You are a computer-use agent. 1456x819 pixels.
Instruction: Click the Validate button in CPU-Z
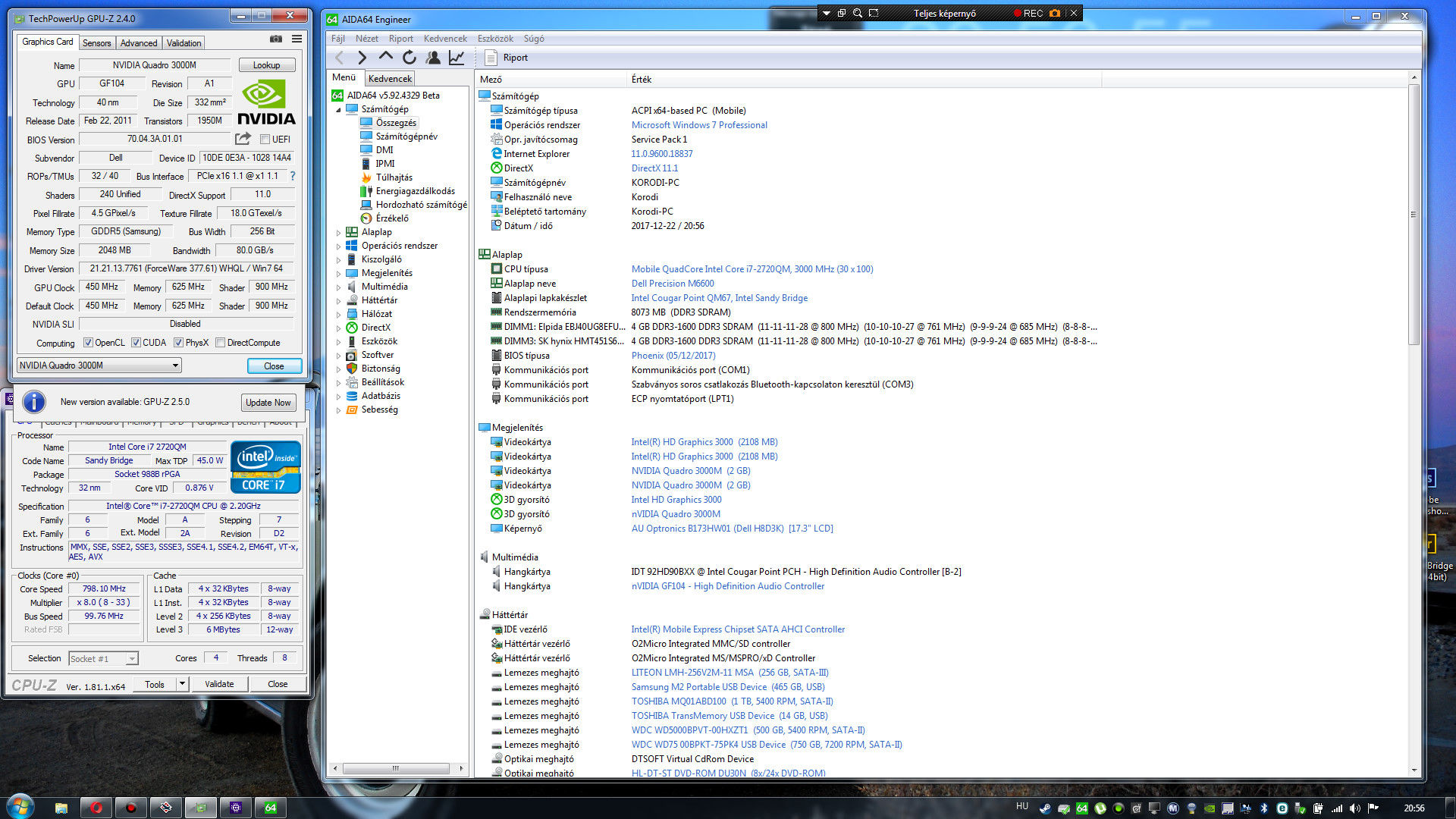tap(219, 684)
